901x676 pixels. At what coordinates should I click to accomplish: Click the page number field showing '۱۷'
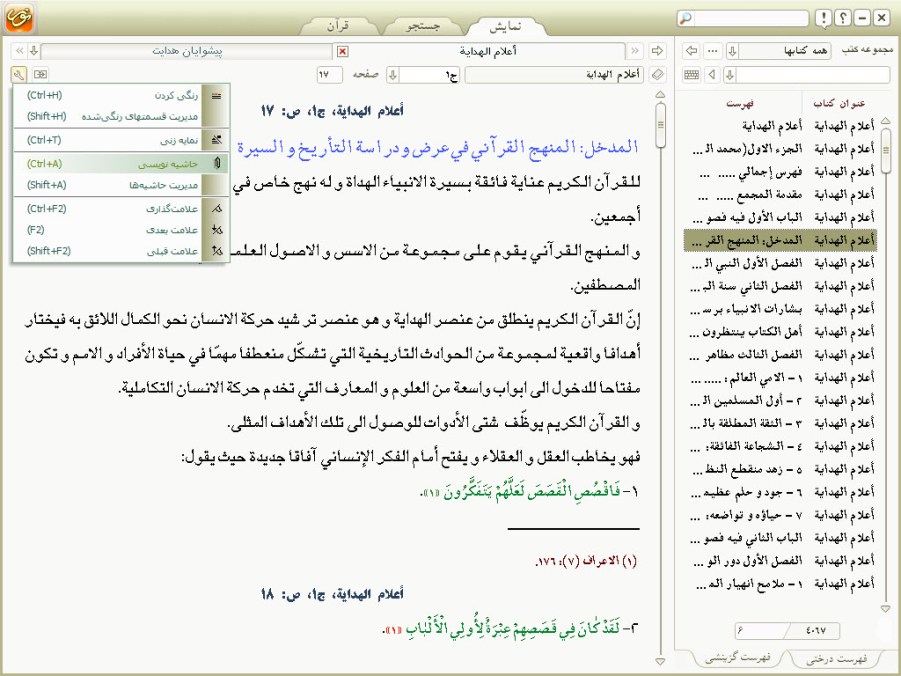pyautogui.click(x=329, y=75)
